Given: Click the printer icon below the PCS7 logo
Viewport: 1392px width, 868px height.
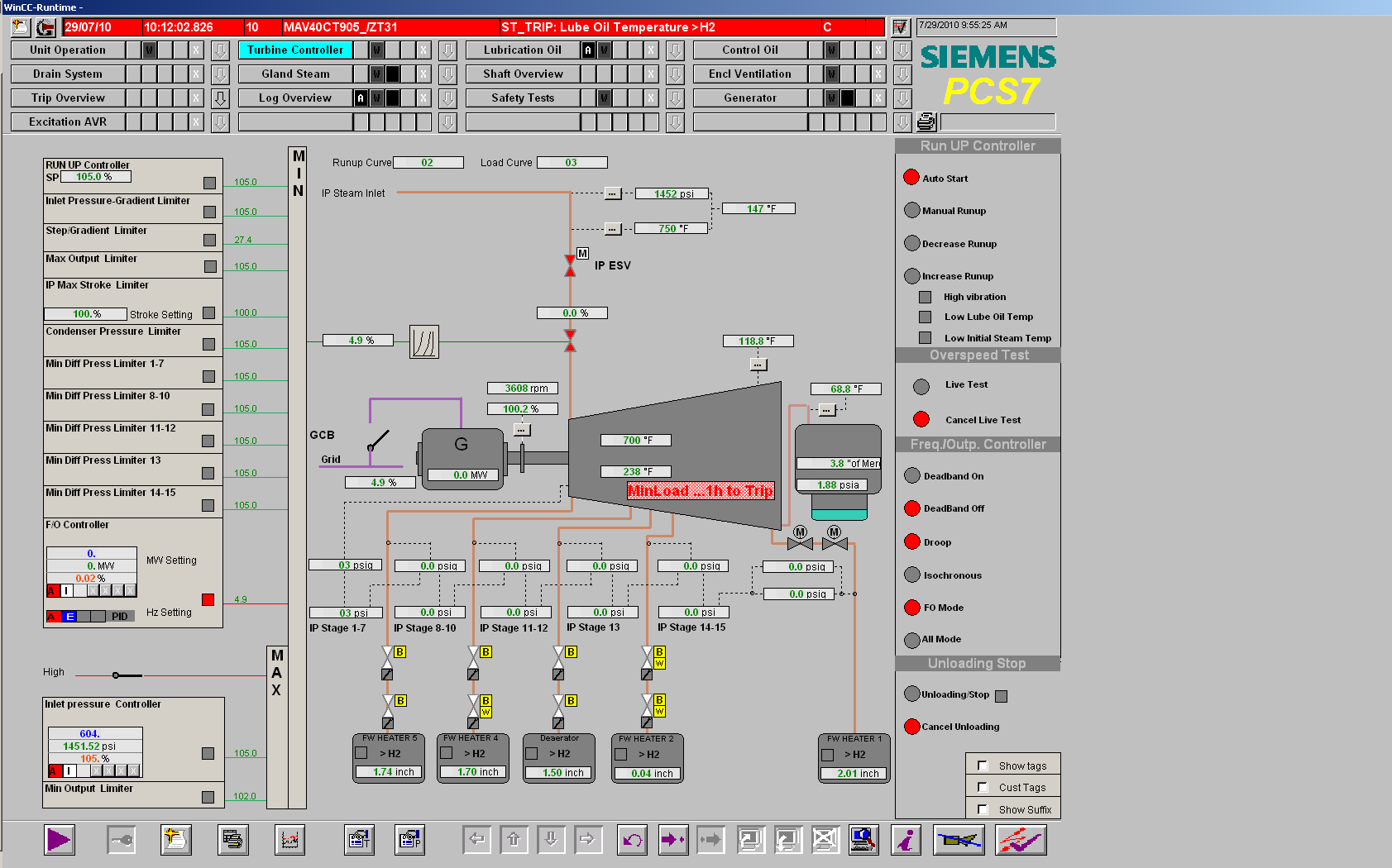Looking at the screenshot, I should click(x=926, y=122).
